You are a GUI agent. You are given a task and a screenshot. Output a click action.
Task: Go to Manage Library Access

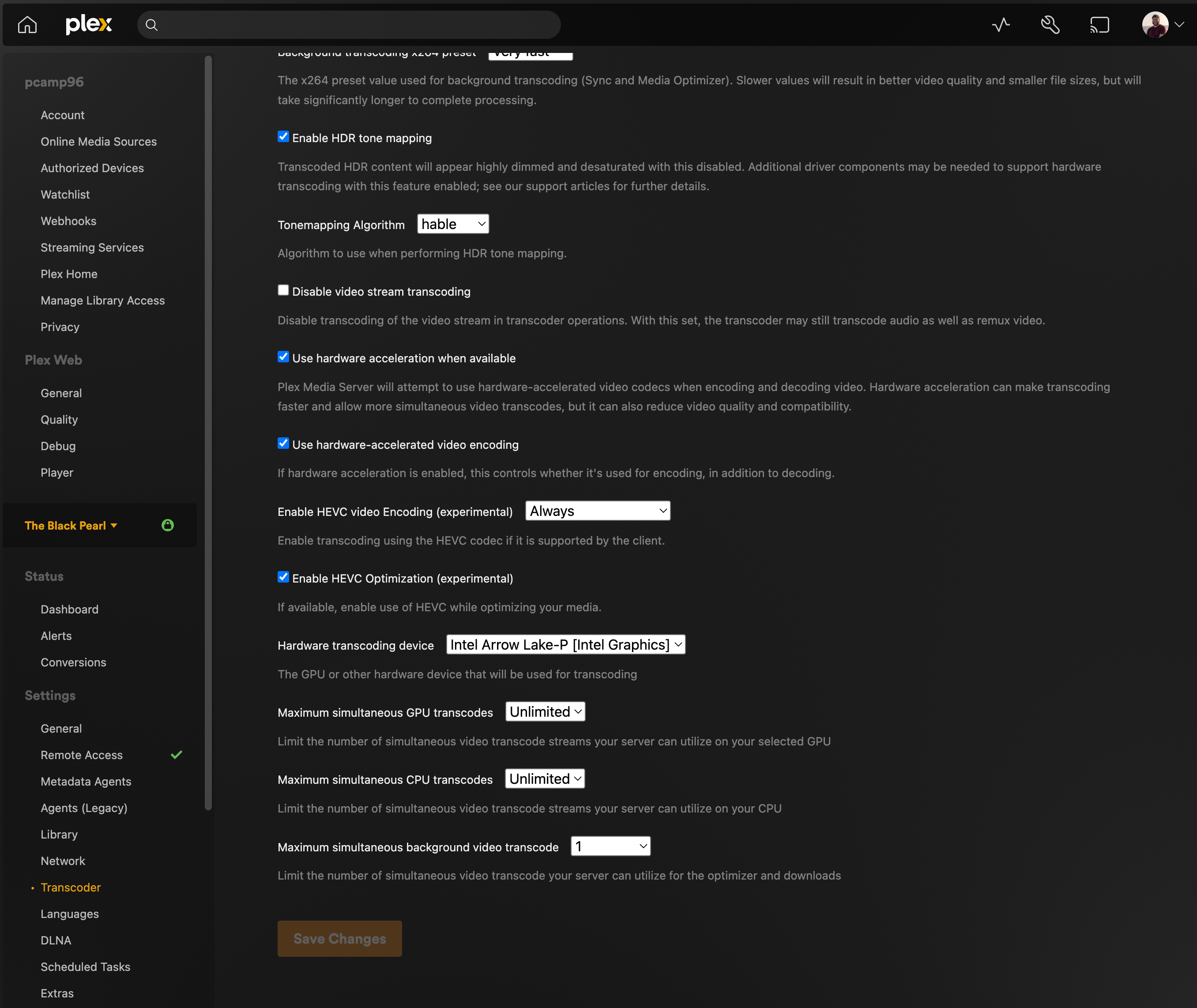[102, 301]
